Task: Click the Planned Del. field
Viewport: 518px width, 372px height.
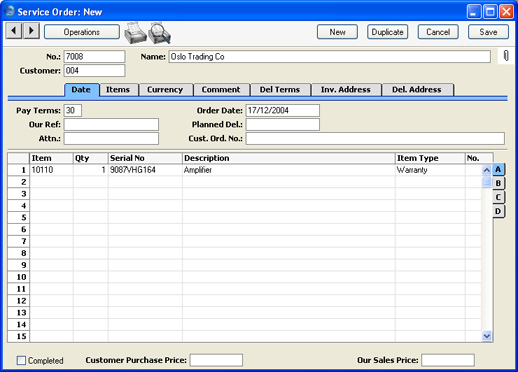Action: coord(283,124)
